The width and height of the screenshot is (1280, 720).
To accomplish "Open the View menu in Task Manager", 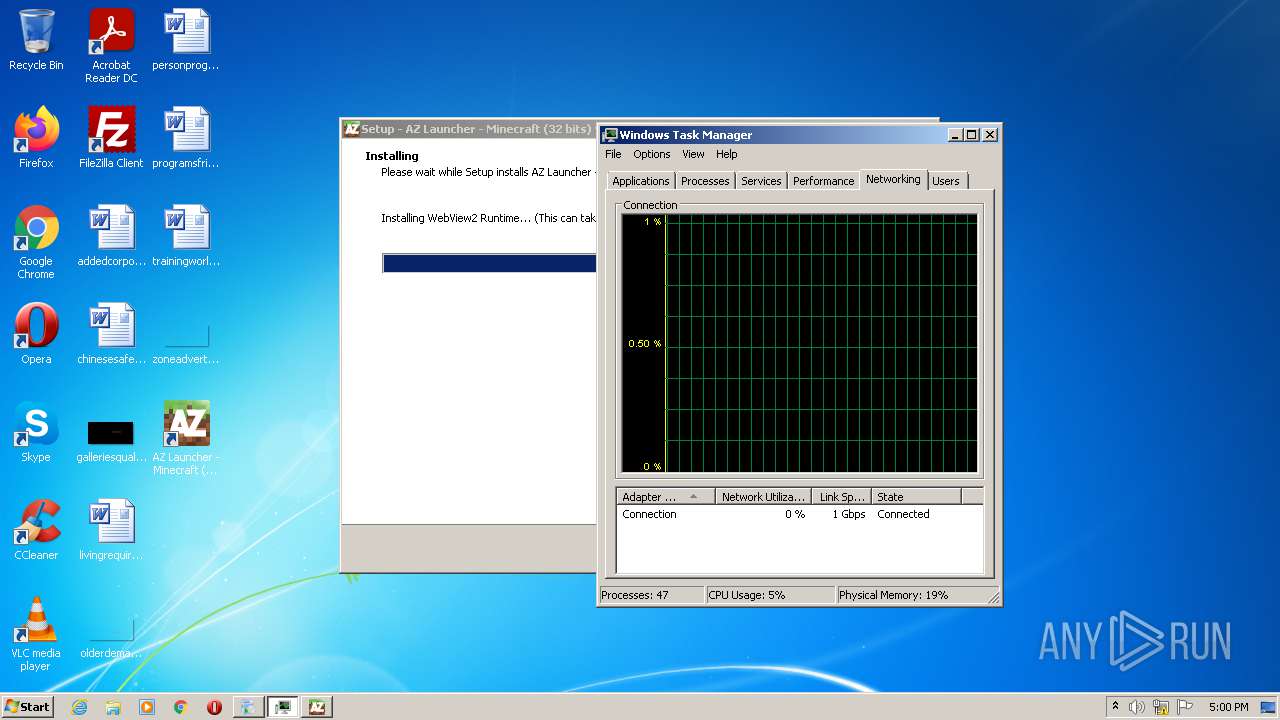I will (693, 154).
